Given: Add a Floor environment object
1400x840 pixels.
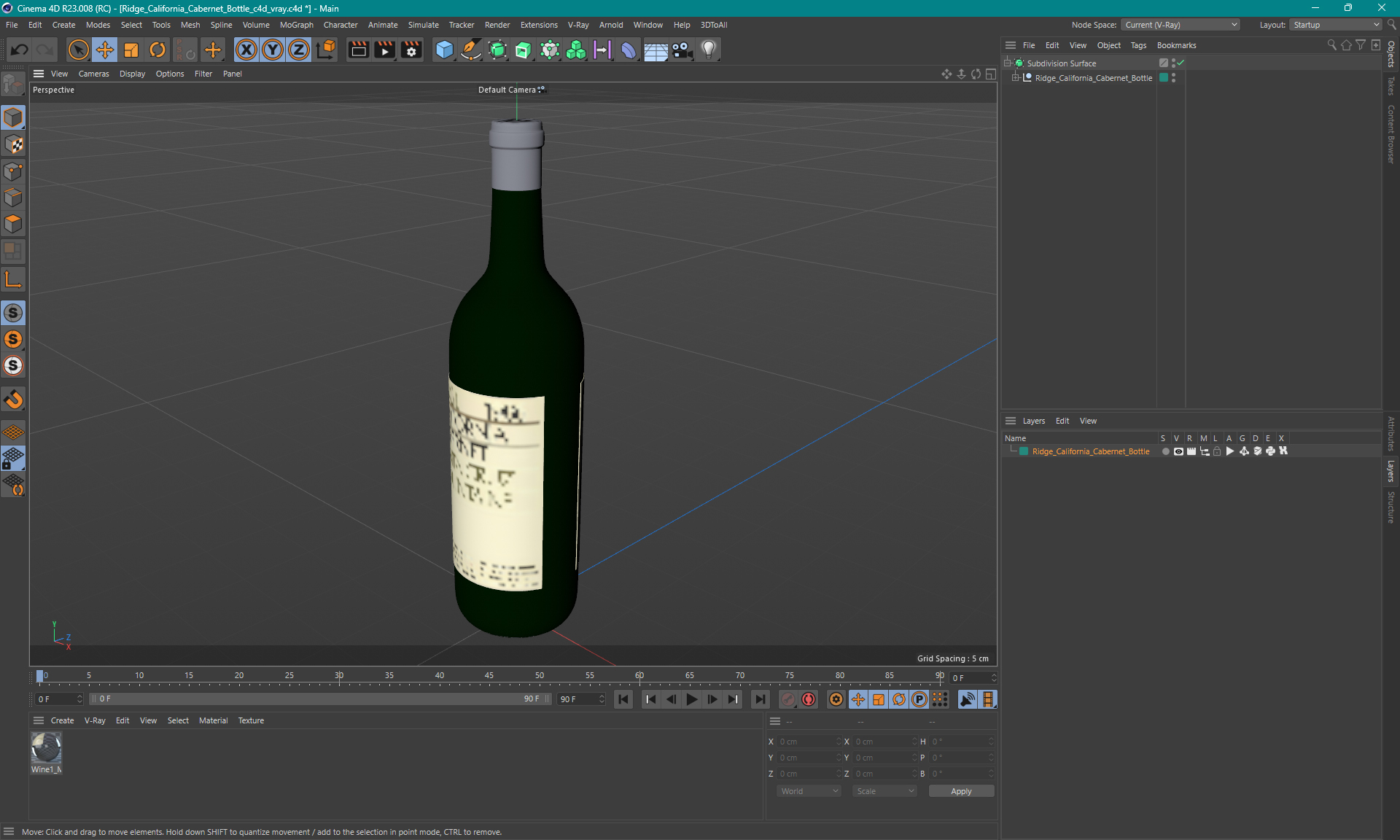Looking at the screenshot, I should (656, 50).
